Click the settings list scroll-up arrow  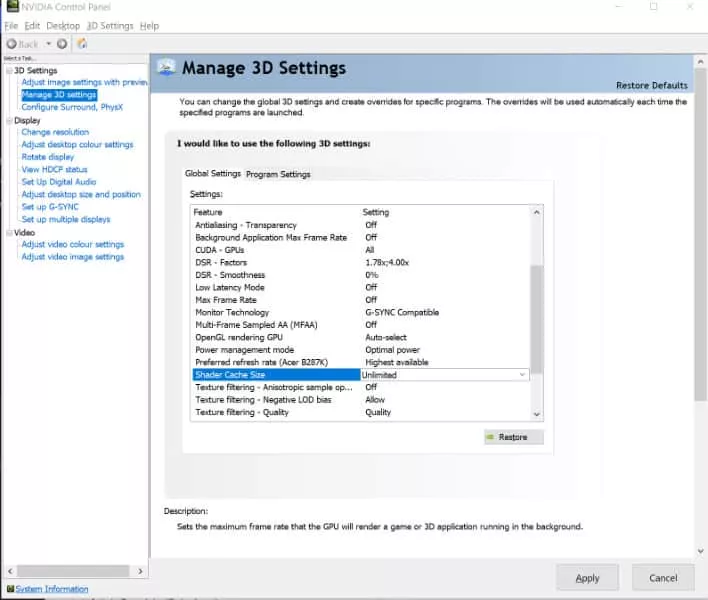pos(536,212)
